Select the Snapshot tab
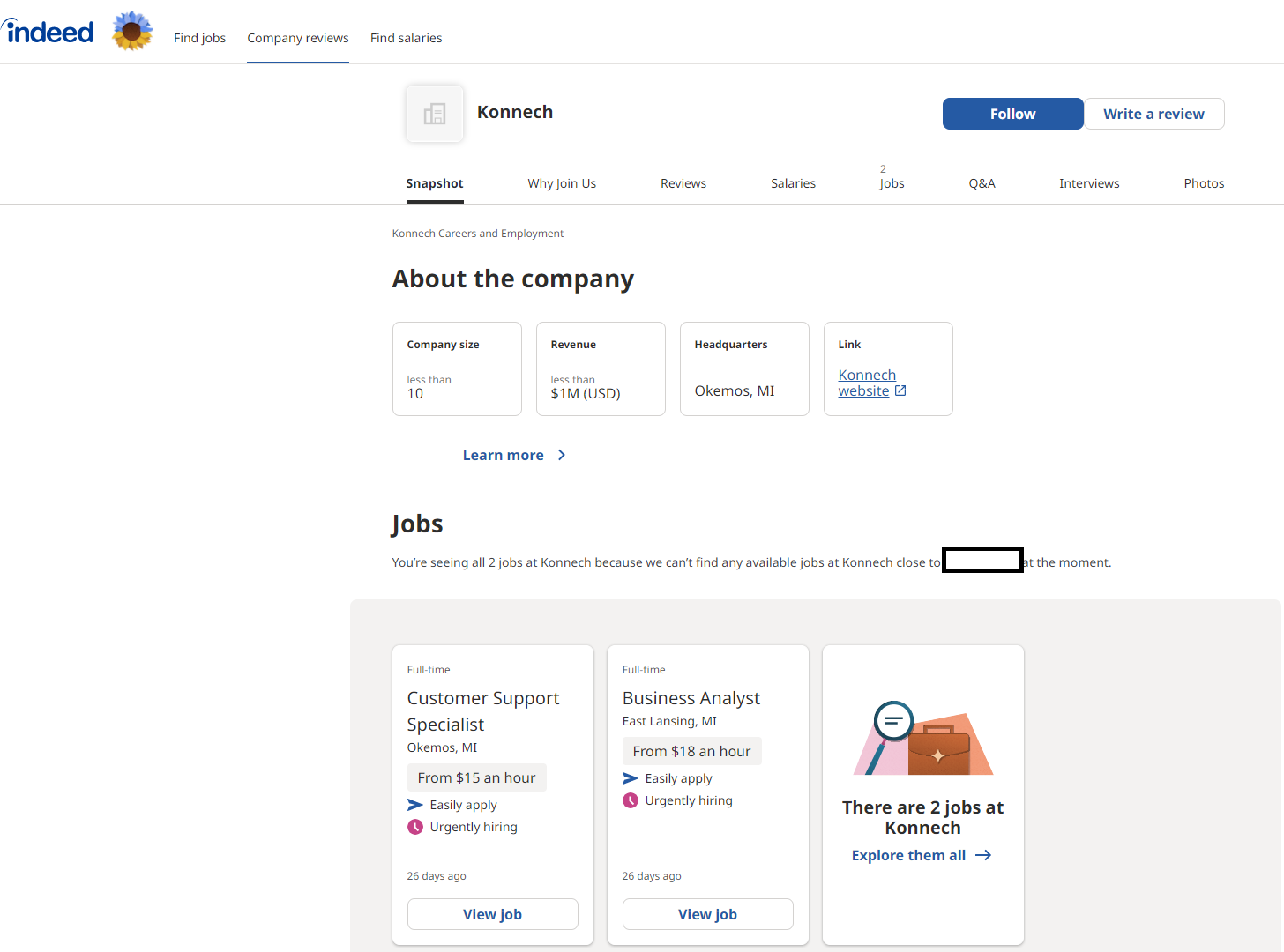This screenshot has width=1284, height=952. [435, 183]
